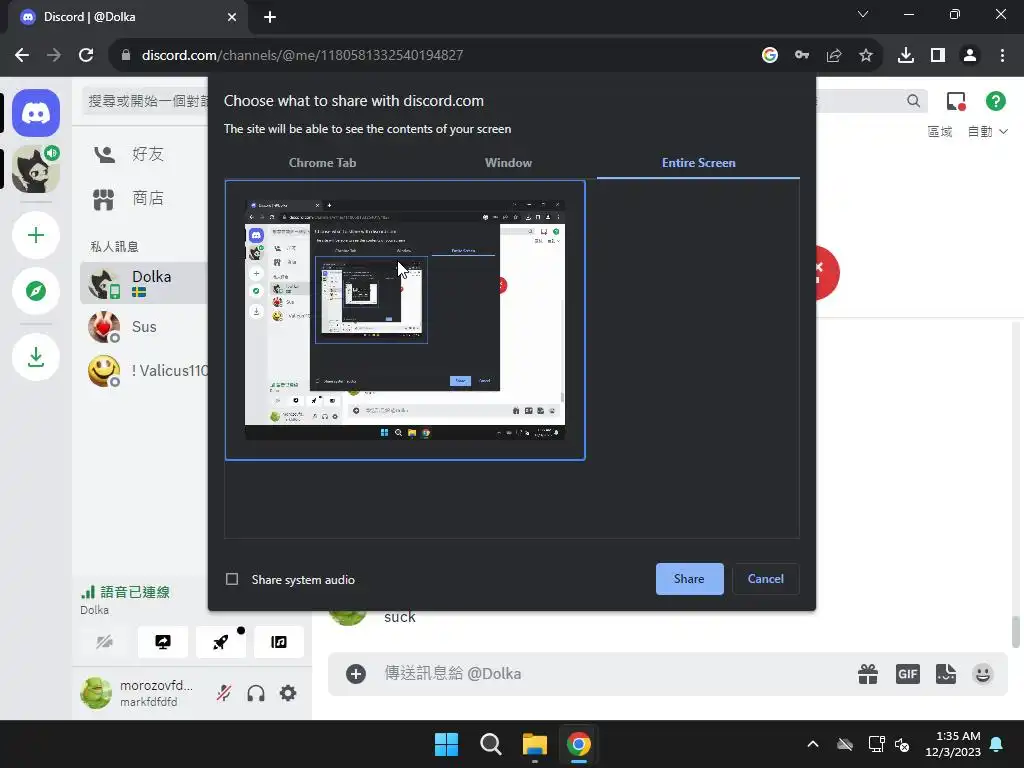
Task: Show hidden tray icons chevron
Action: 813,744
